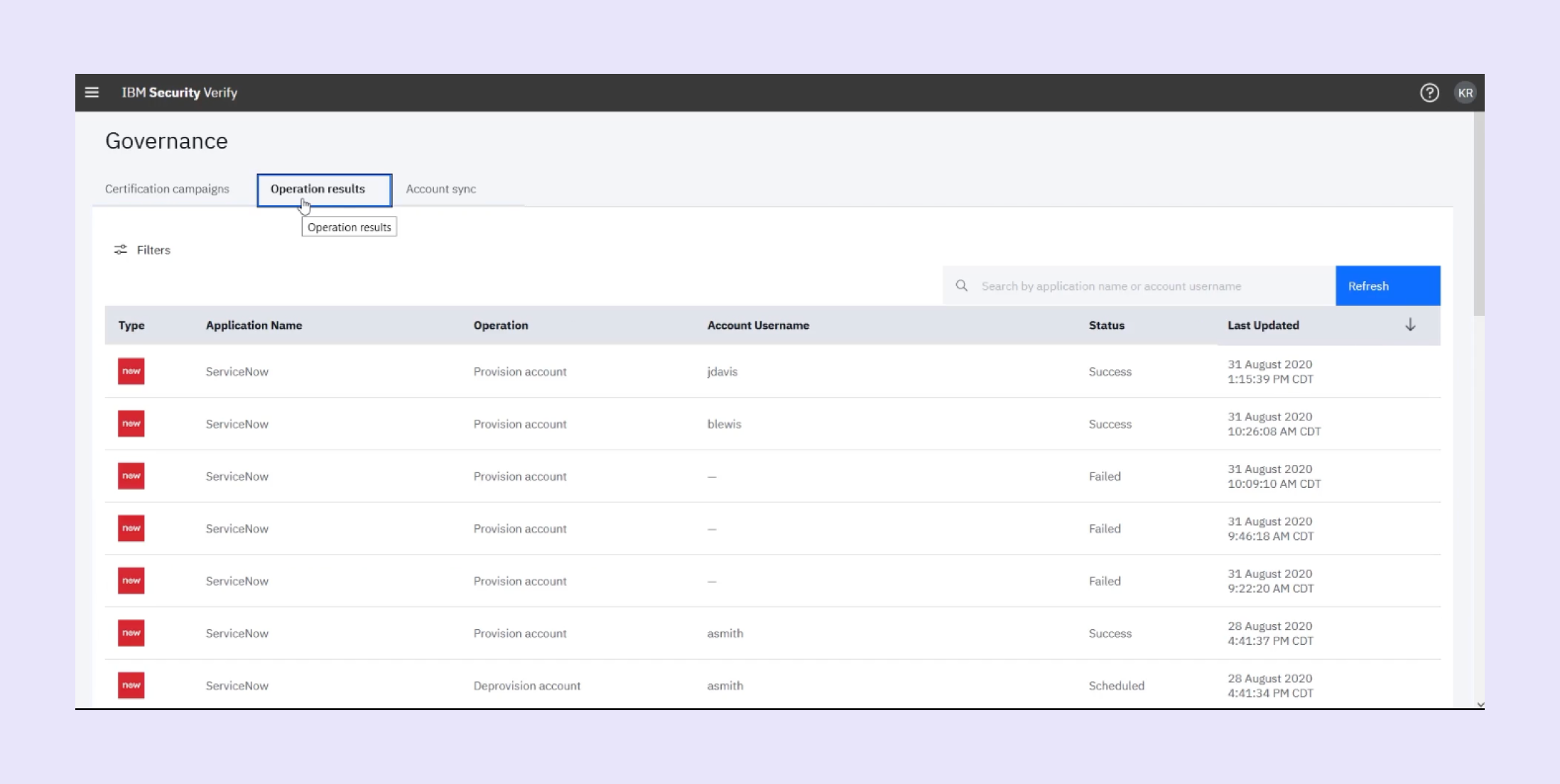Click the Last Updated column header

coord(1263,325)
